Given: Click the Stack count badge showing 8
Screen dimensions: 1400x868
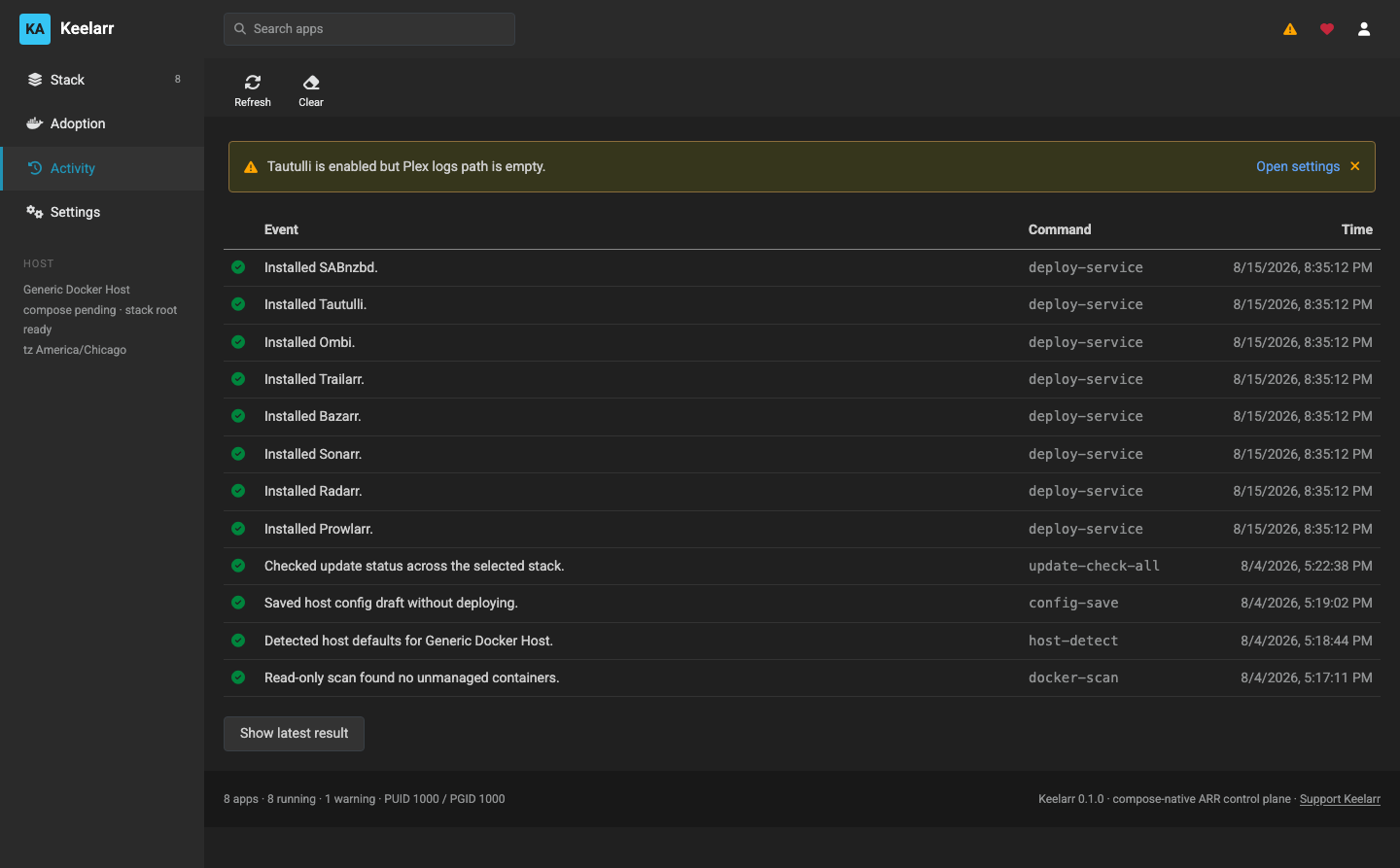Looking at the screenshot, I should [177, 80].
